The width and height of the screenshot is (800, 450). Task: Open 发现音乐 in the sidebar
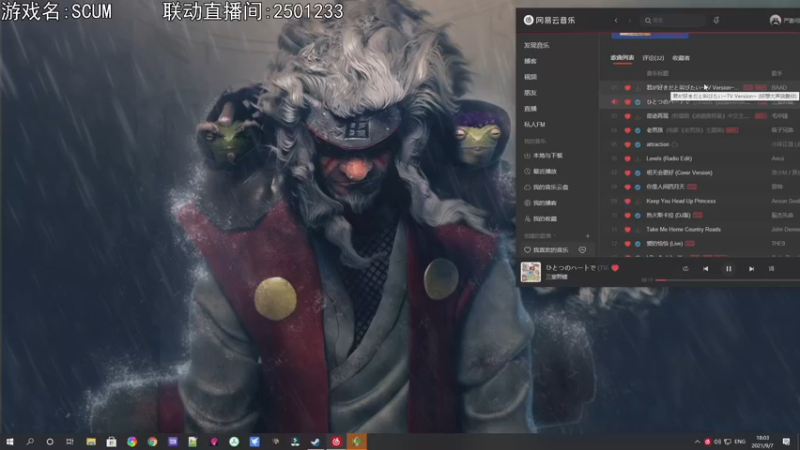(536, 45)
